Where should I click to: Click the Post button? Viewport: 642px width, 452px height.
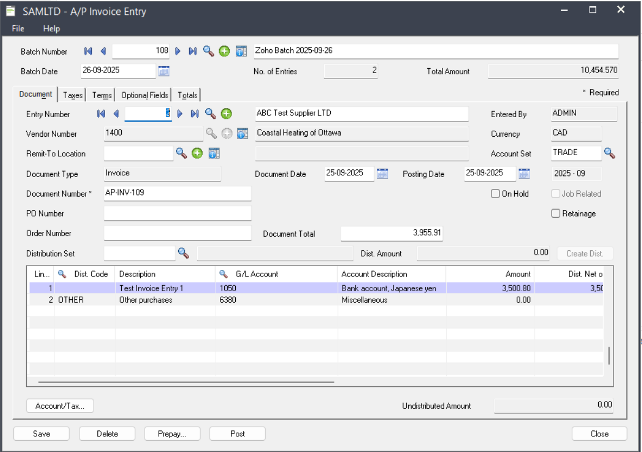click(x=237, y=434)
